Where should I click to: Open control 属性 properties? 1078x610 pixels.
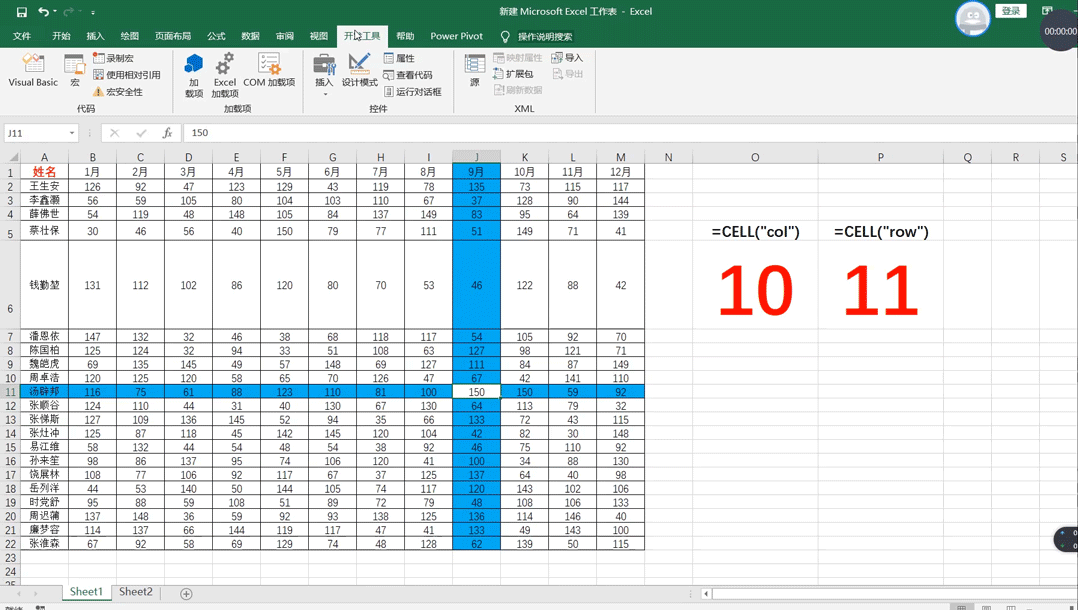coord(399,58)
